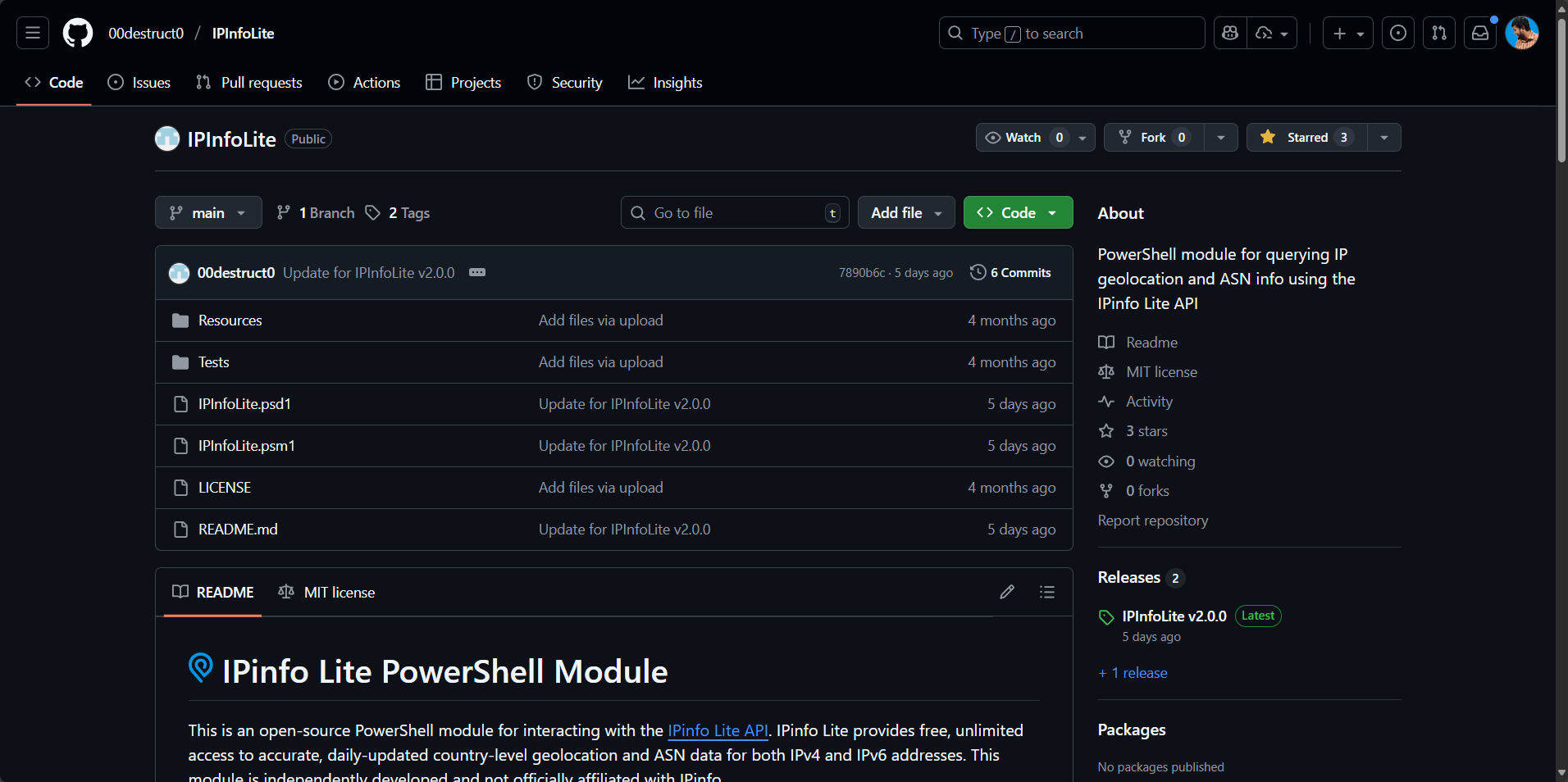Open the IPinfo Lite API link
Viewport: 1568px width, 782px height.
coord(718,730)
